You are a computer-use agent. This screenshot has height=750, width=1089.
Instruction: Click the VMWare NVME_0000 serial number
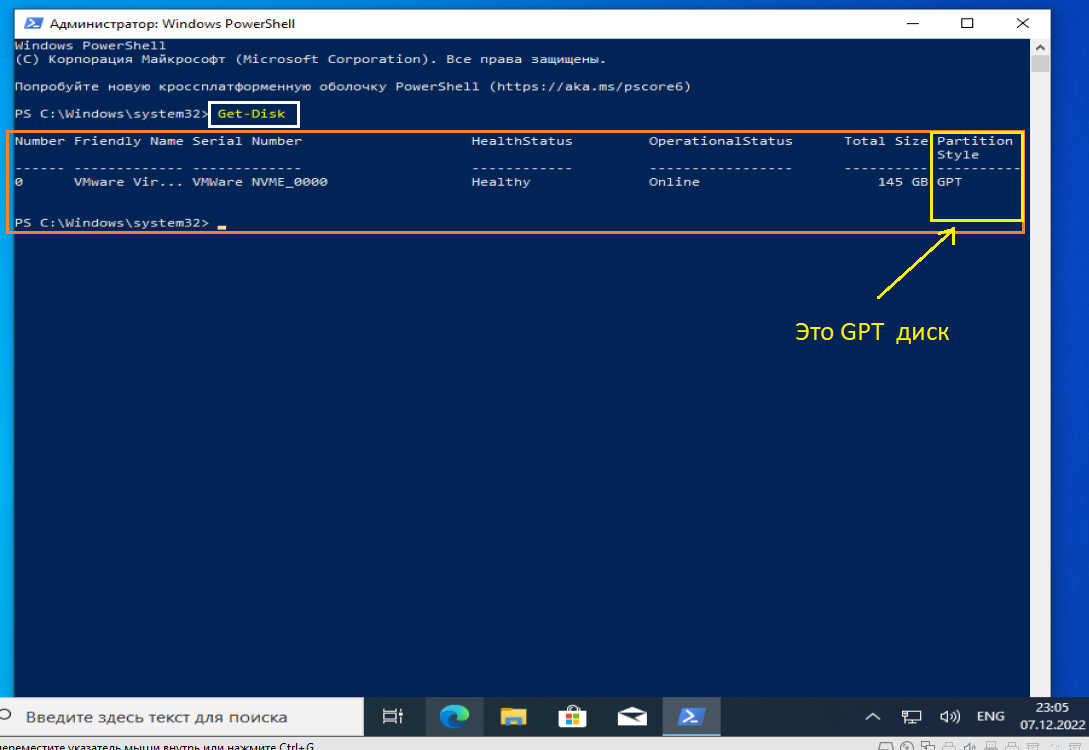pyautogui.click(x=260, y=182)
